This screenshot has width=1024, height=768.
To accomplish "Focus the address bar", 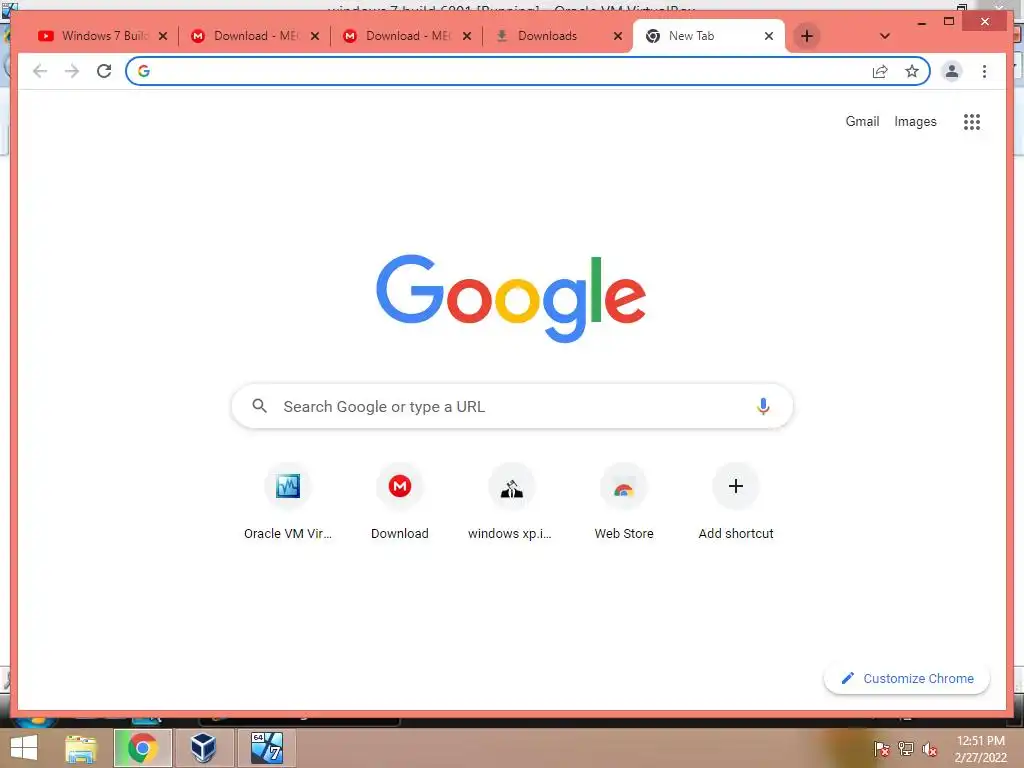I will pyautogui.click(x=509, y=71).
